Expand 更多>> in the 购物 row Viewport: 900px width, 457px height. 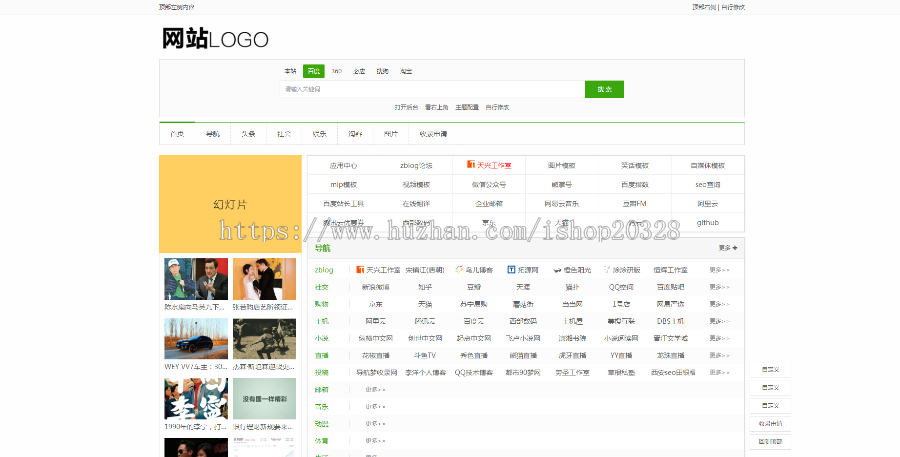(x=719, y=304)
